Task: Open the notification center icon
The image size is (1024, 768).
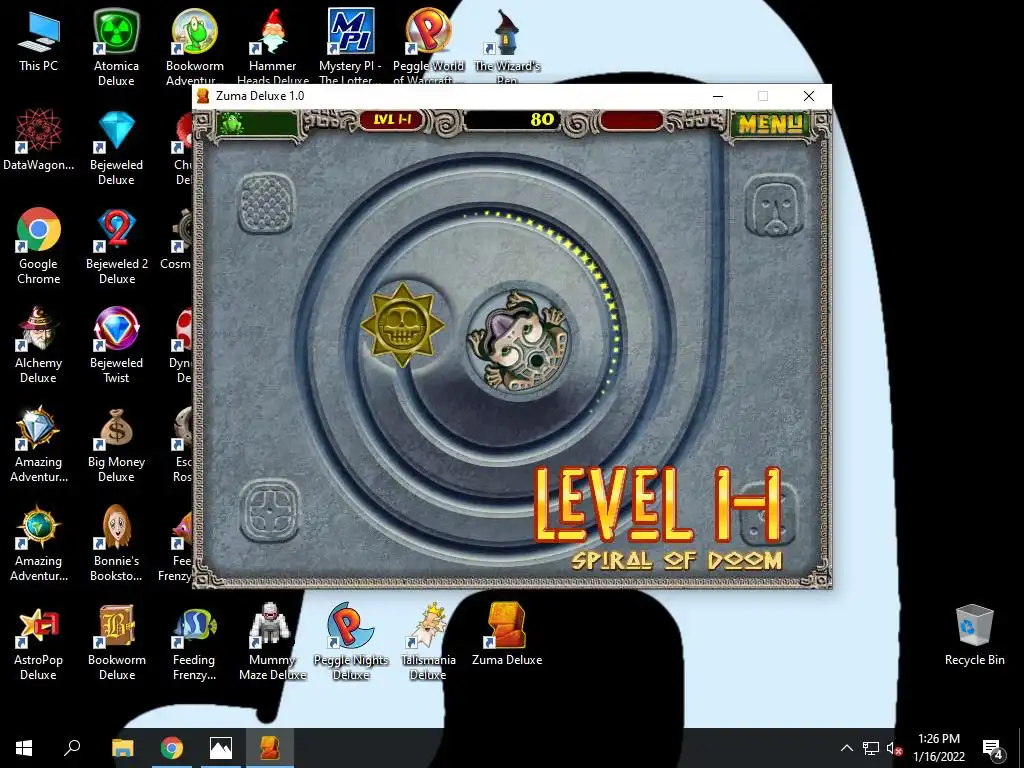Action: (x=993, y=748)
